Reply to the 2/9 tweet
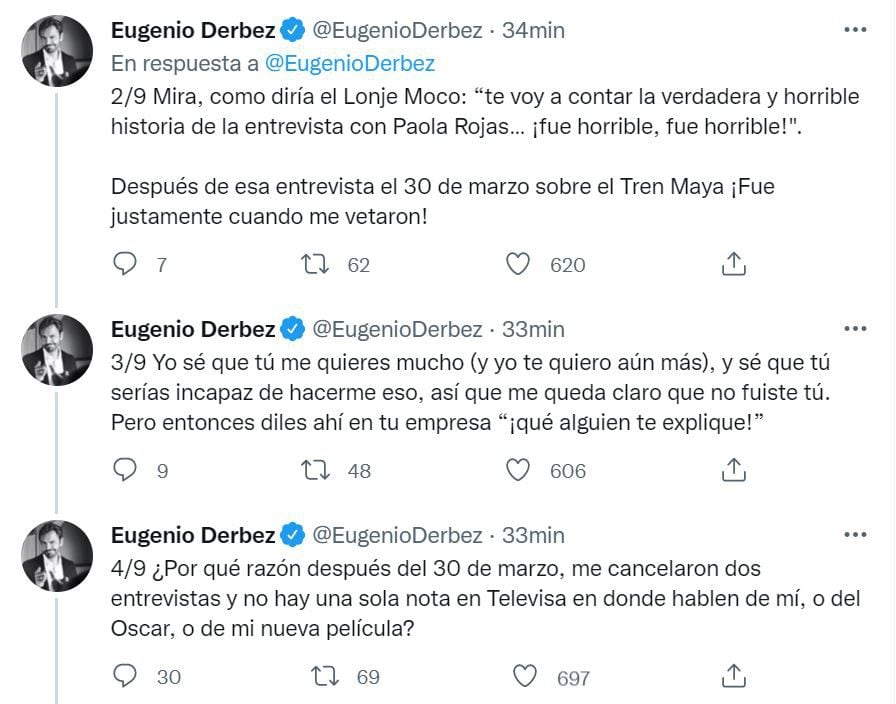896x704 pixels. (x=125, y=264)
